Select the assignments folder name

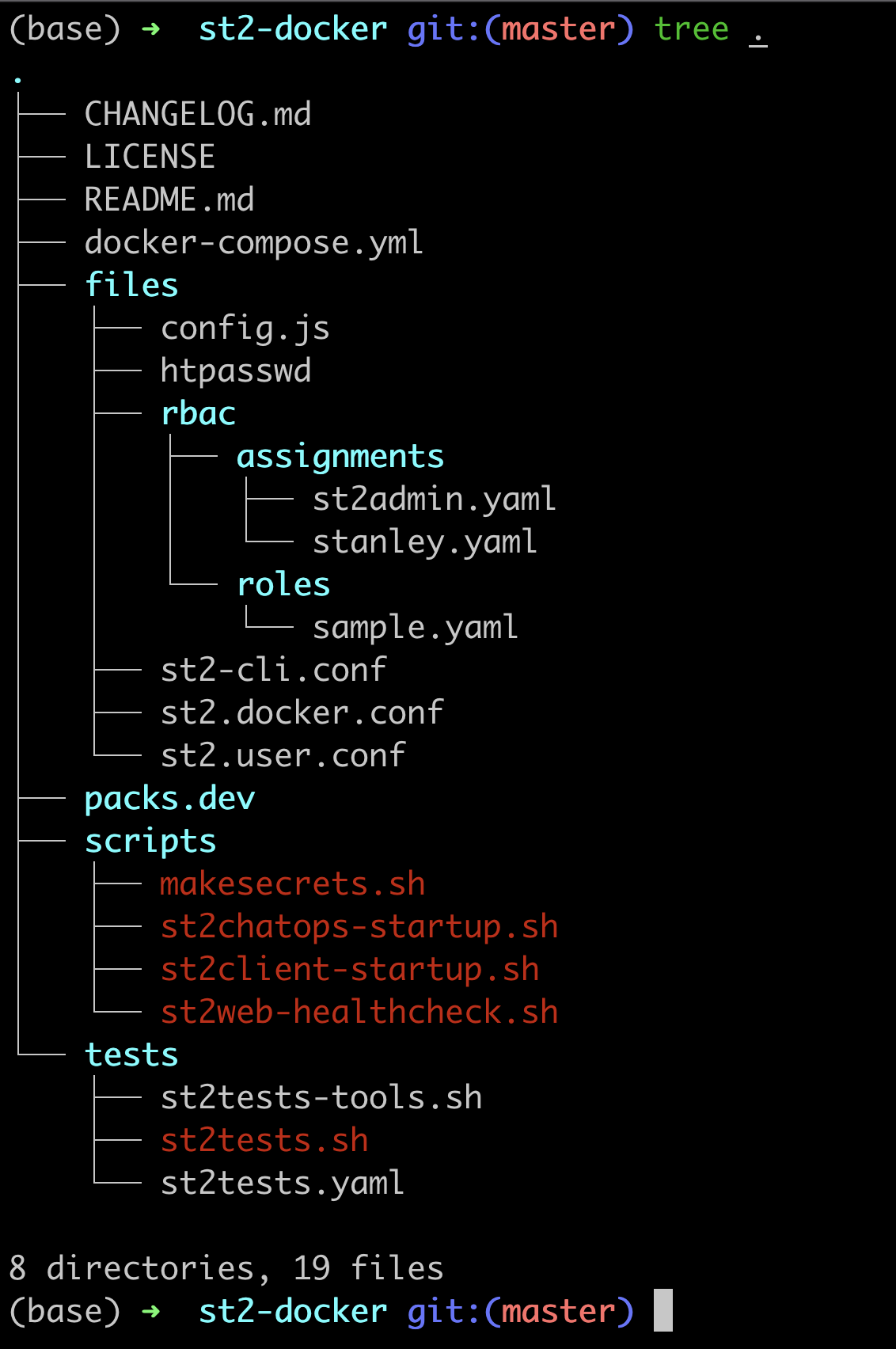click(x=340, y=457)
